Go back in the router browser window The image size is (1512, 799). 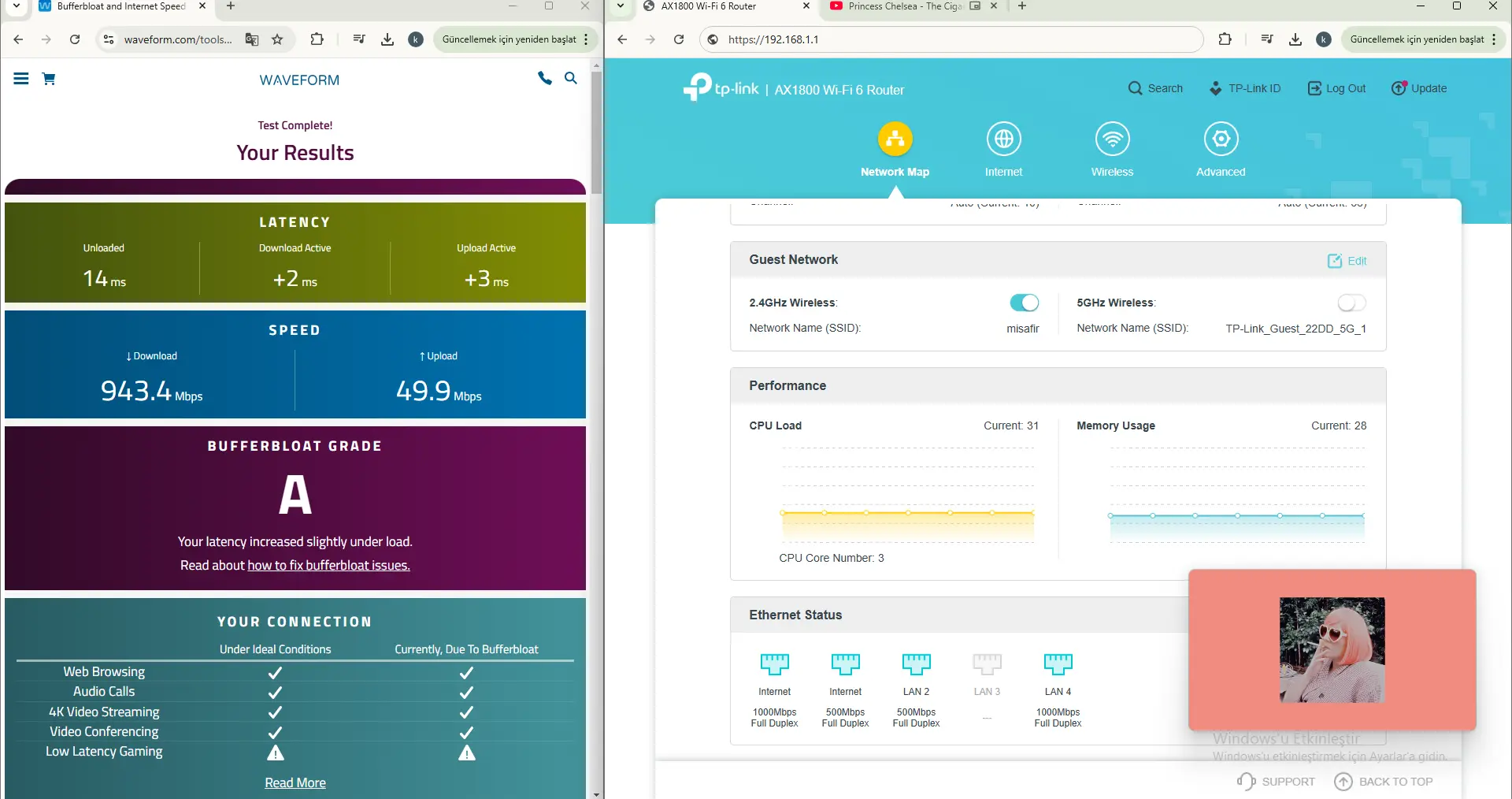[x=622, y=39]
